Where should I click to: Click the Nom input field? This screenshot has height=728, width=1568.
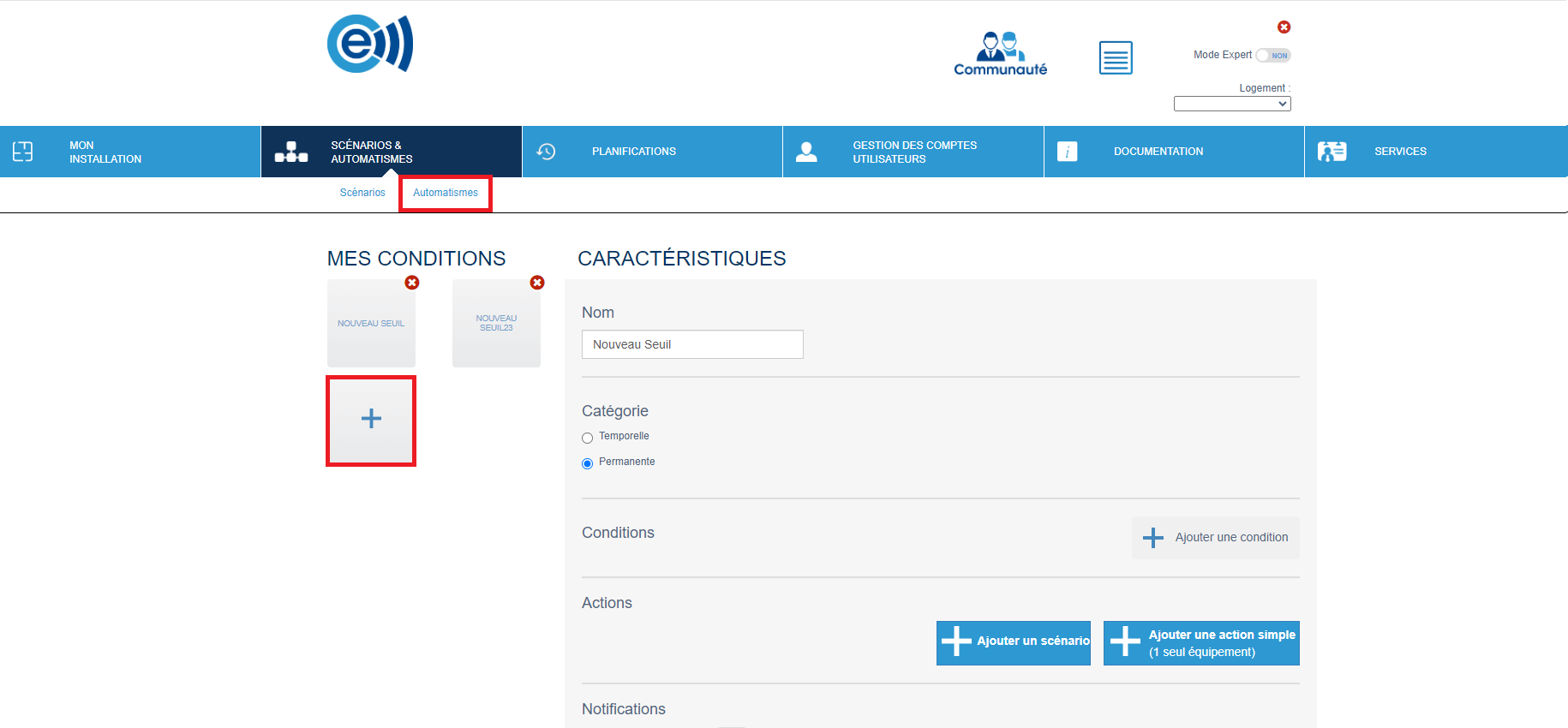(x=692, y=344)
